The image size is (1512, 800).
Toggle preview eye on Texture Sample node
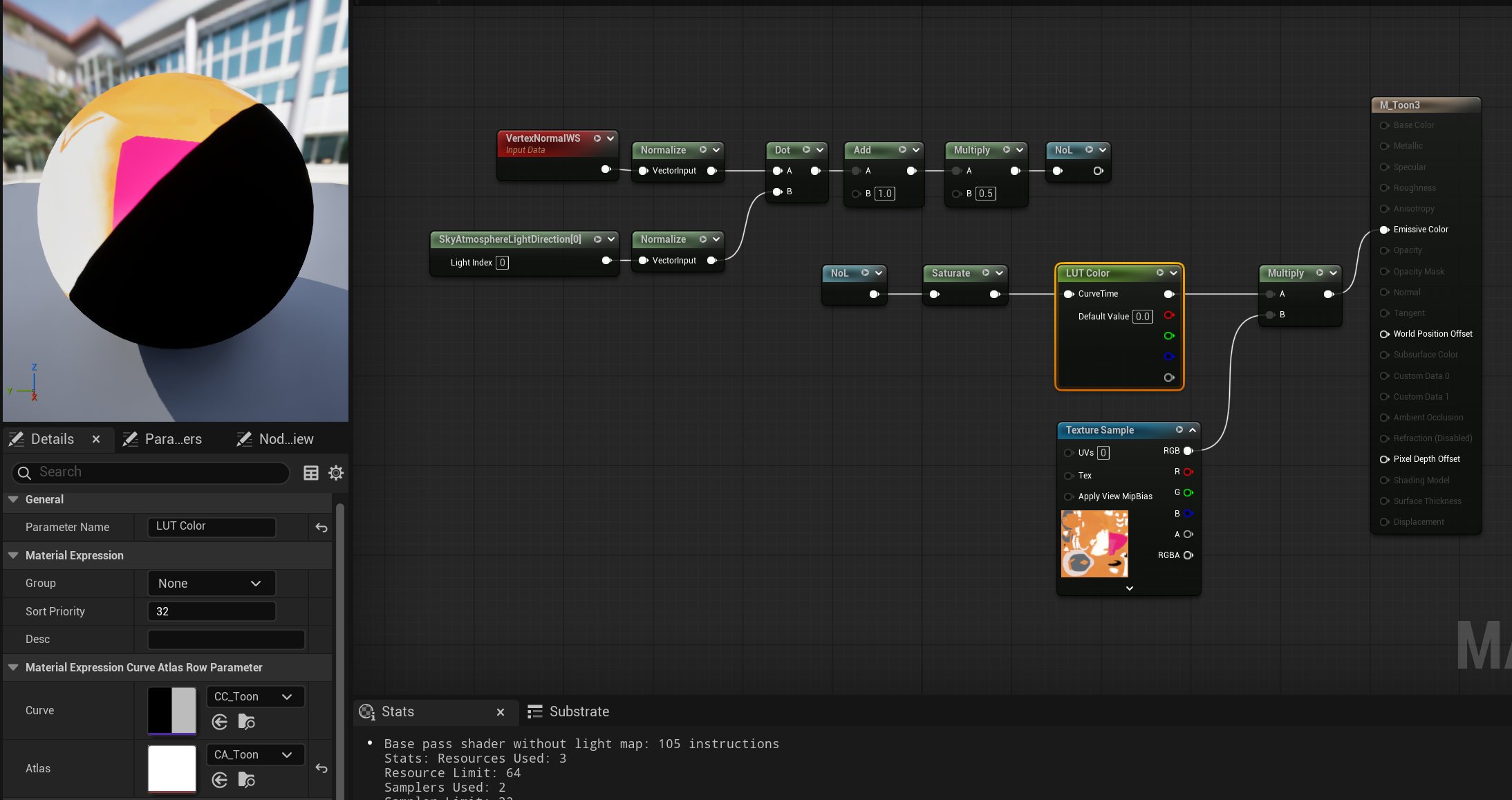pos(1179,430)
